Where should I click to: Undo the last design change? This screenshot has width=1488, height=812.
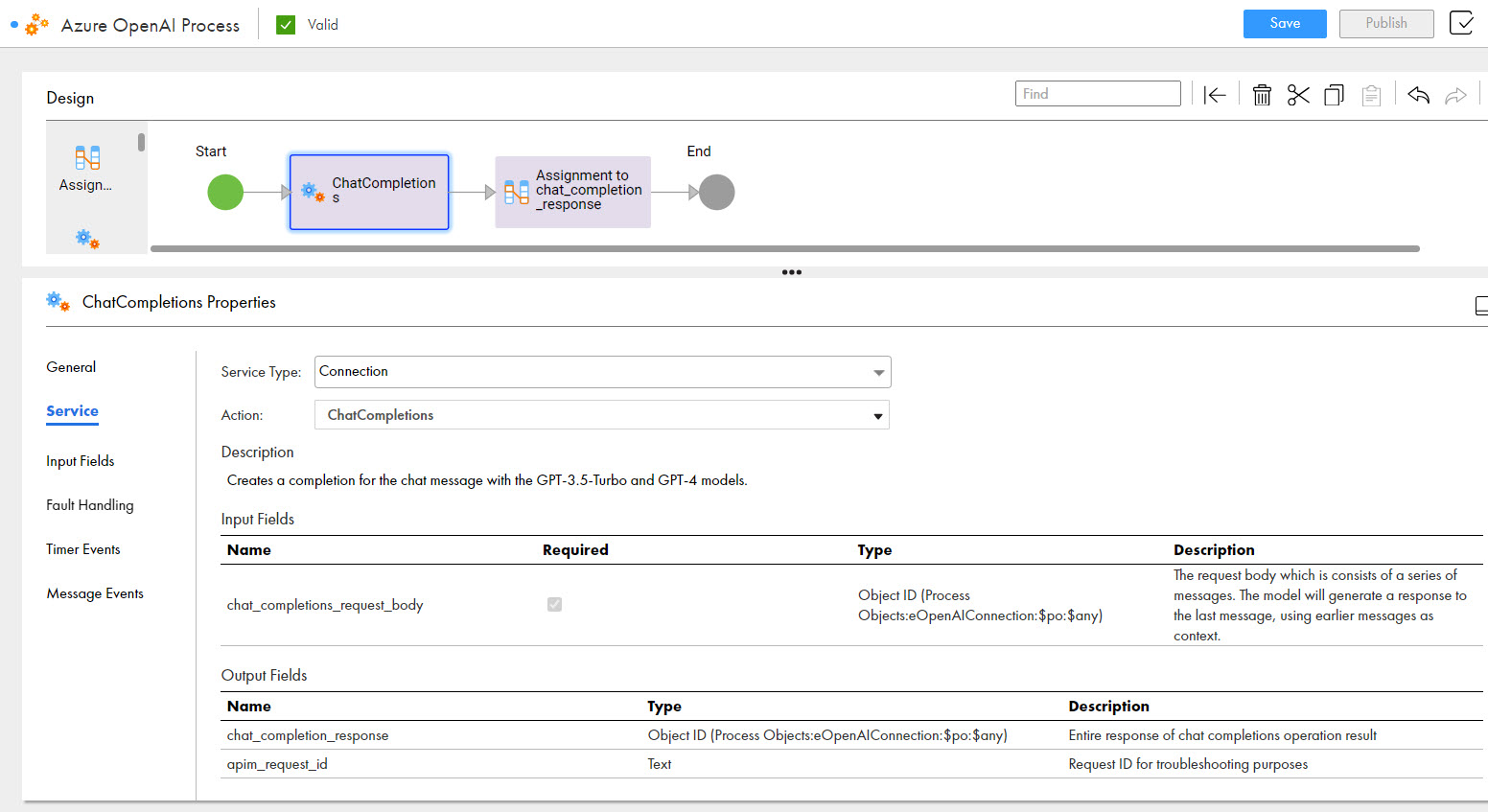pos(1419,95)
